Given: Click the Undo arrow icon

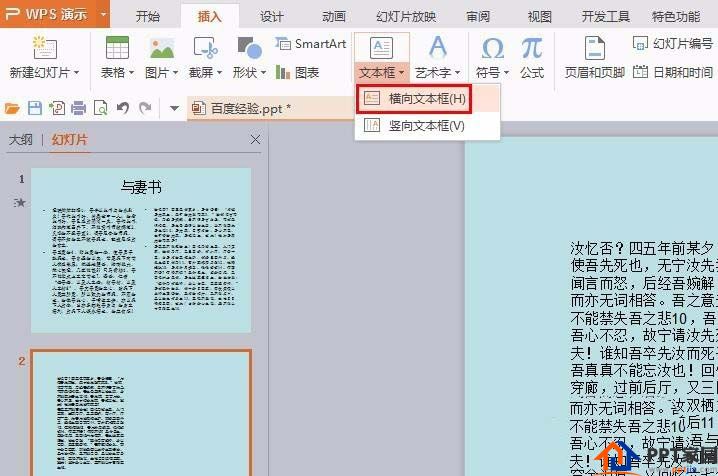Looking at the screenshot, I should (123, 108).
